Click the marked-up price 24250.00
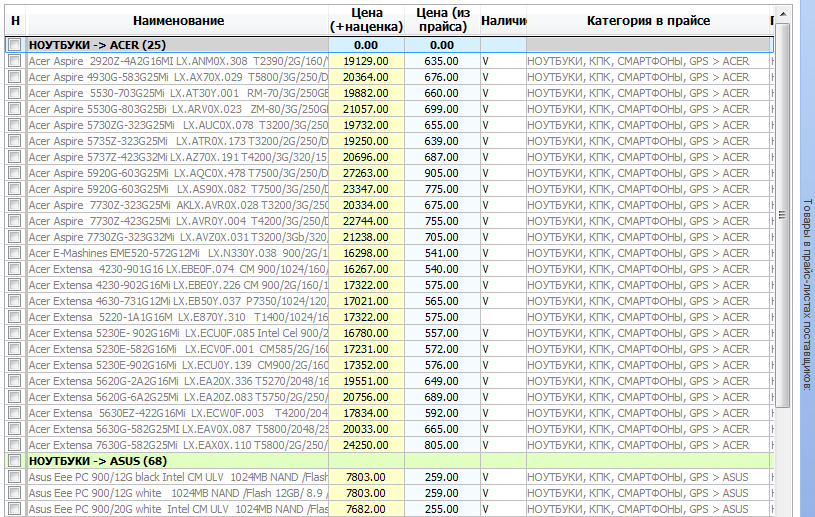This screenshot has height=517, width=815. coord(366,445)
